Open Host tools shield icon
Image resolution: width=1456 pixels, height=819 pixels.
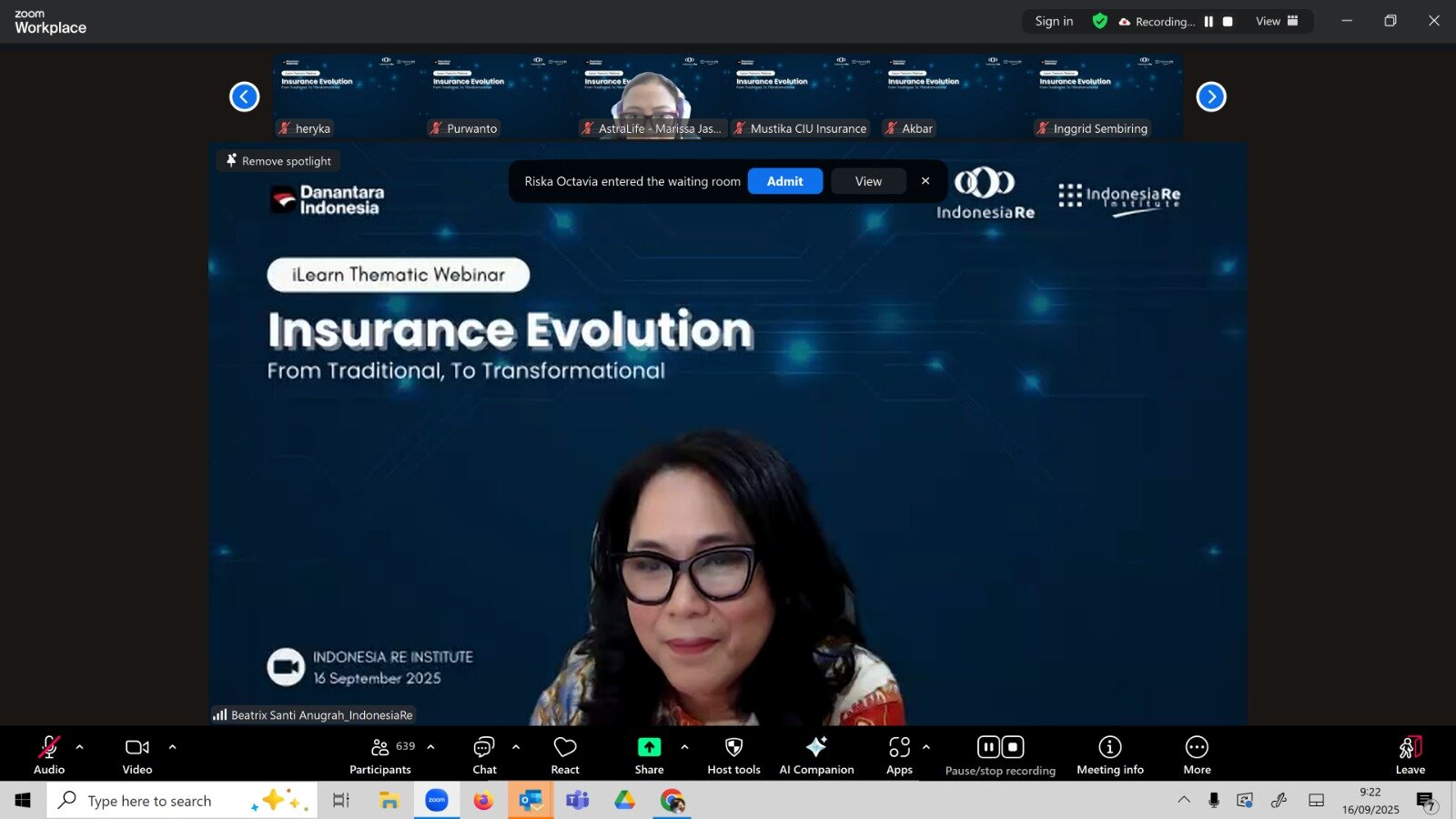coord(733,755)
